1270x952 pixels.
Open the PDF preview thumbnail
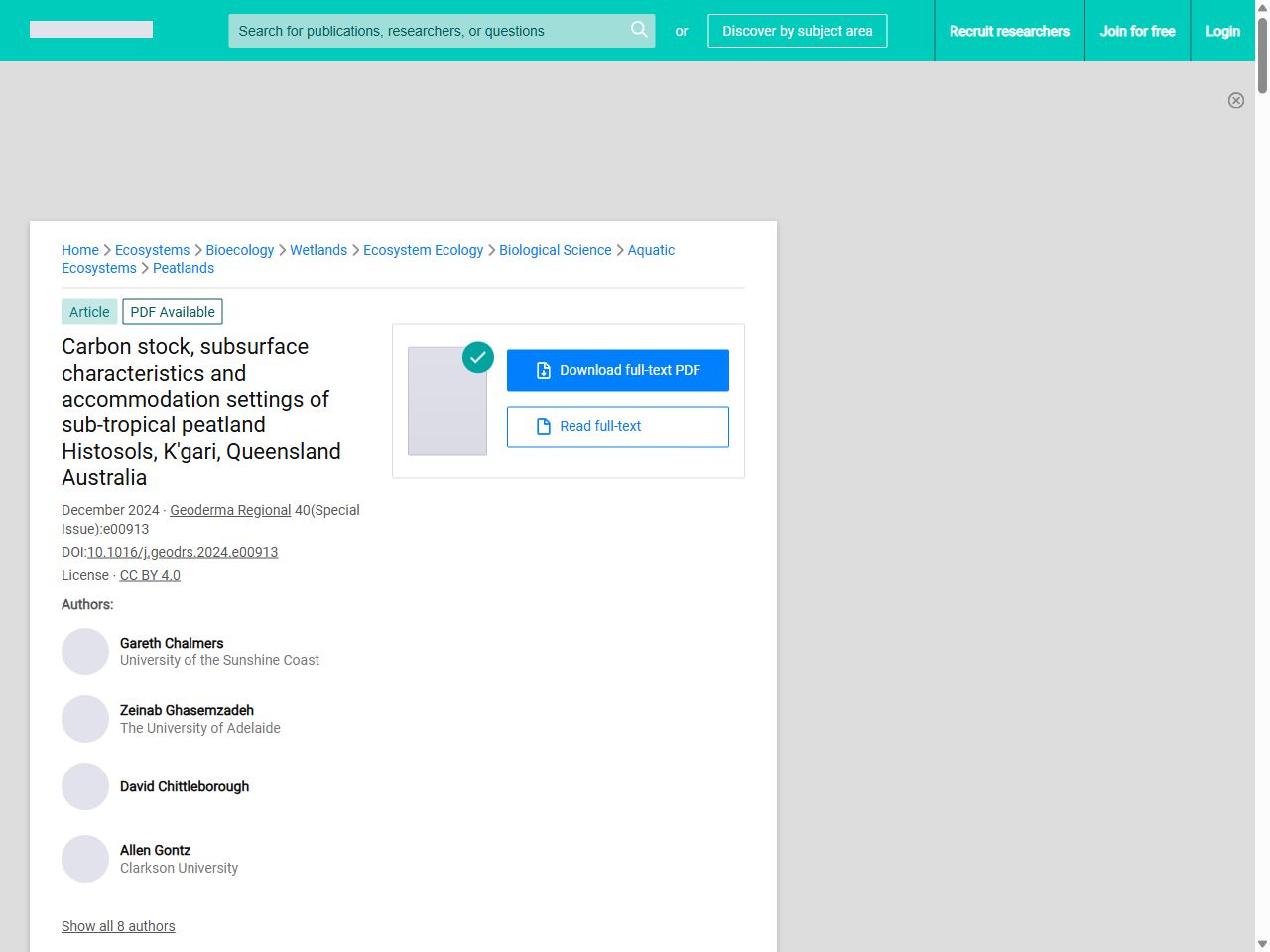(x=446, y=402)
